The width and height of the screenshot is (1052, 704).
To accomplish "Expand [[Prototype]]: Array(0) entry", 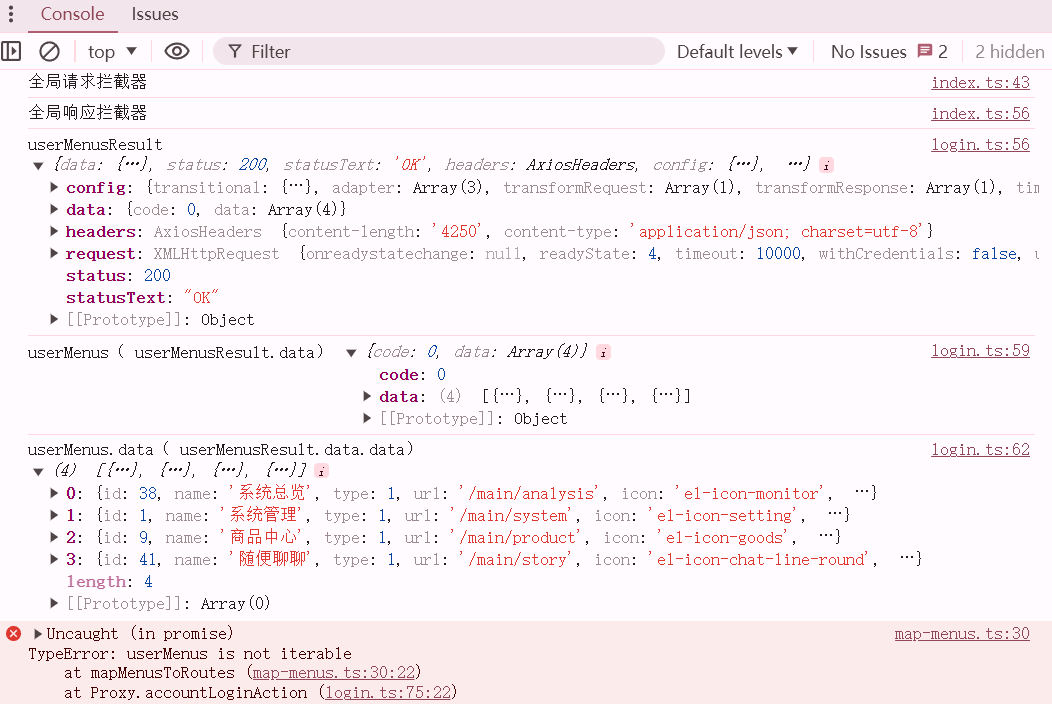I will (54, 603).
